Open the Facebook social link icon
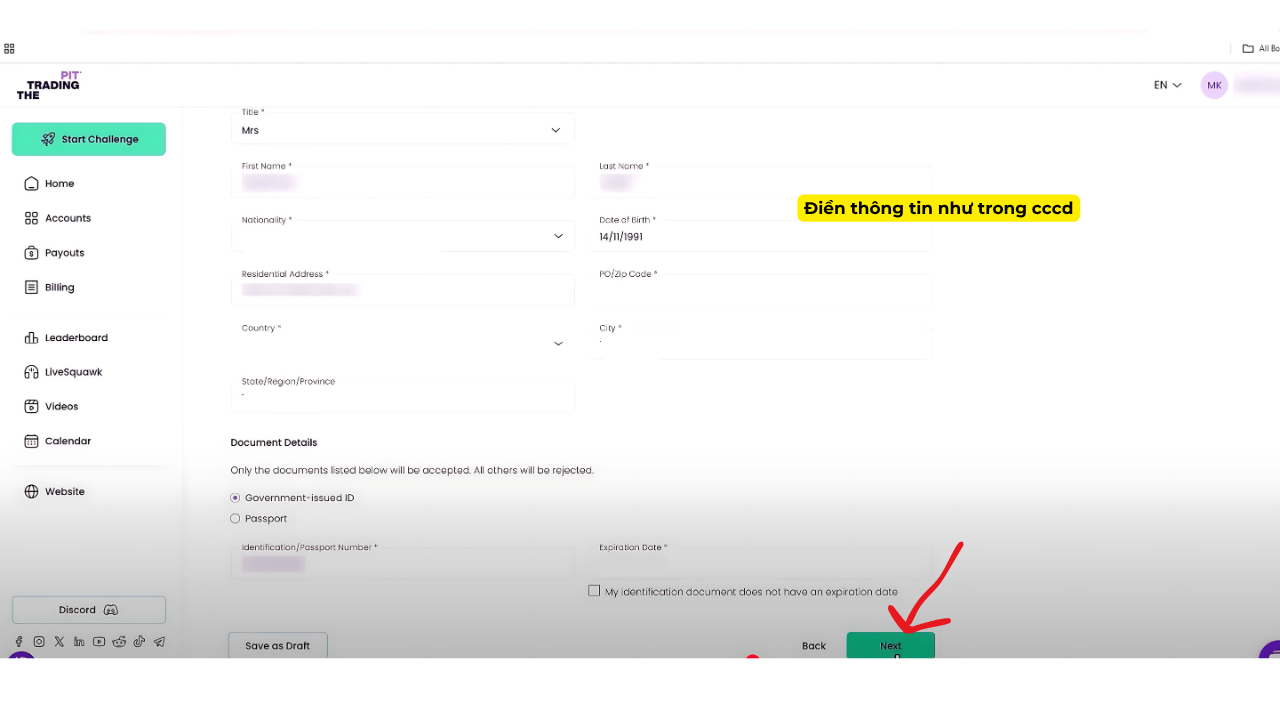The image size is (1280, 720). (19, 642)
